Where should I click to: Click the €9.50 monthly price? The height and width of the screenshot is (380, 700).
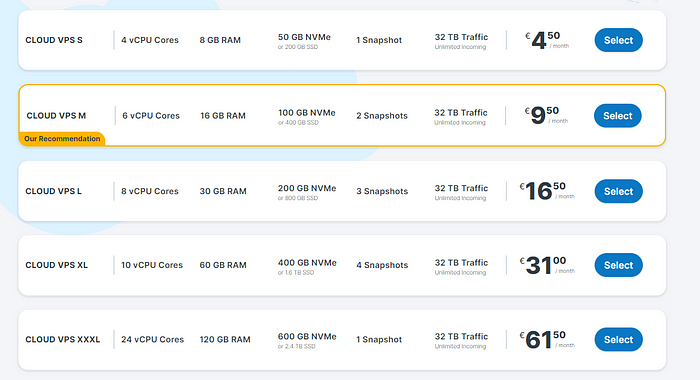(546, 115)
